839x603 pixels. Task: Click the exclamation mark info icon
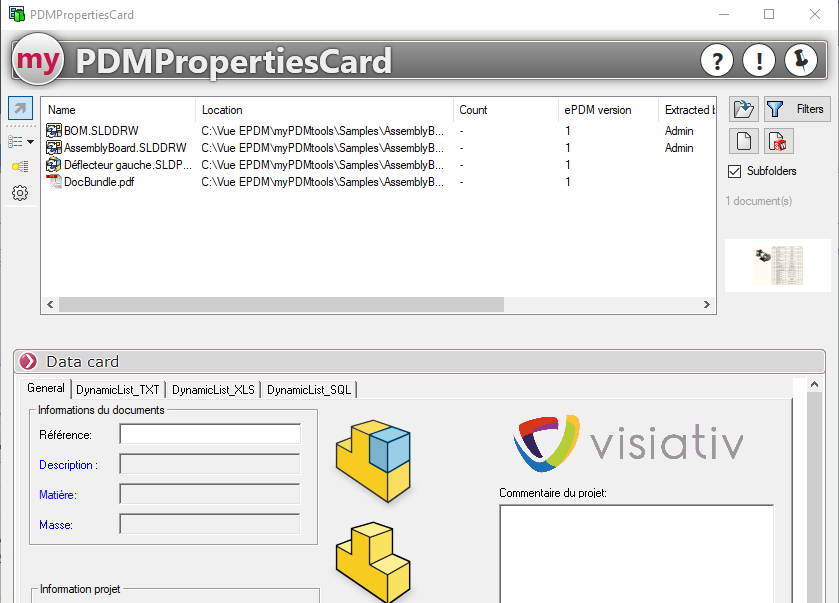coord(759,61)
